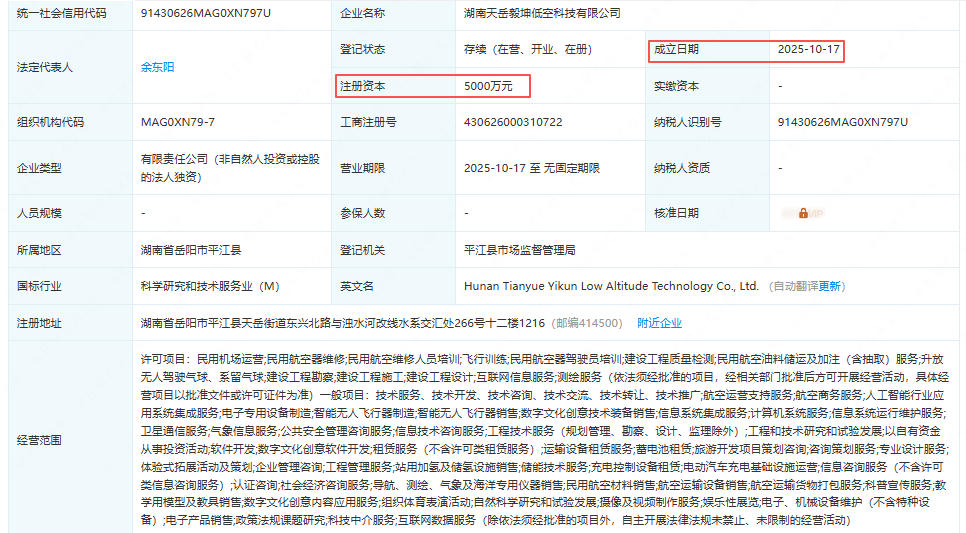The image size is (966, 533).
Task: Open legal representative 余东阳 profile link
Action: pyautogui.click(x=157, y=67)
